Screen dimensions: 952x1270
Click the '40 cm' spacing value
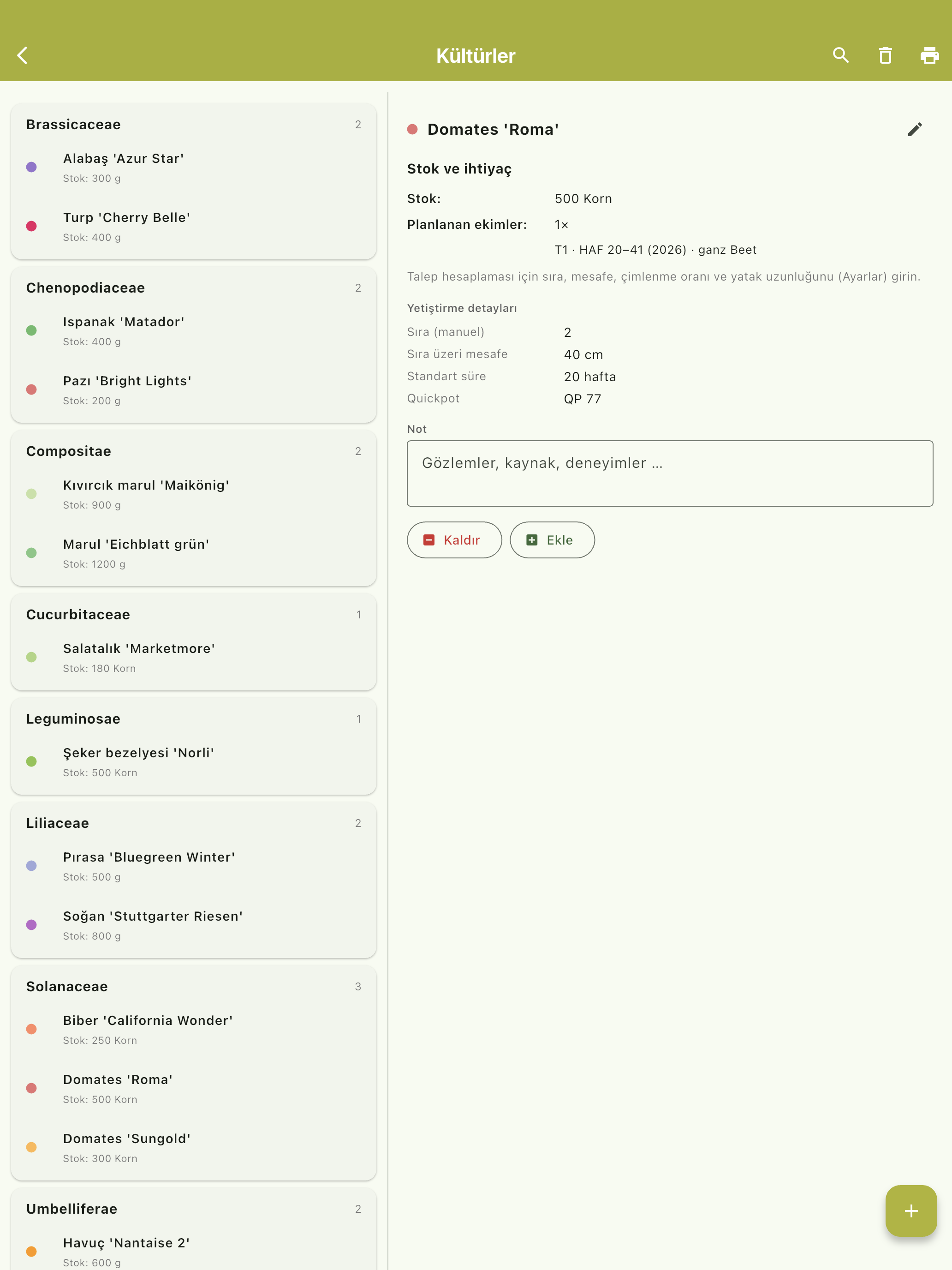pyautogui.click(x=583, y=355)
